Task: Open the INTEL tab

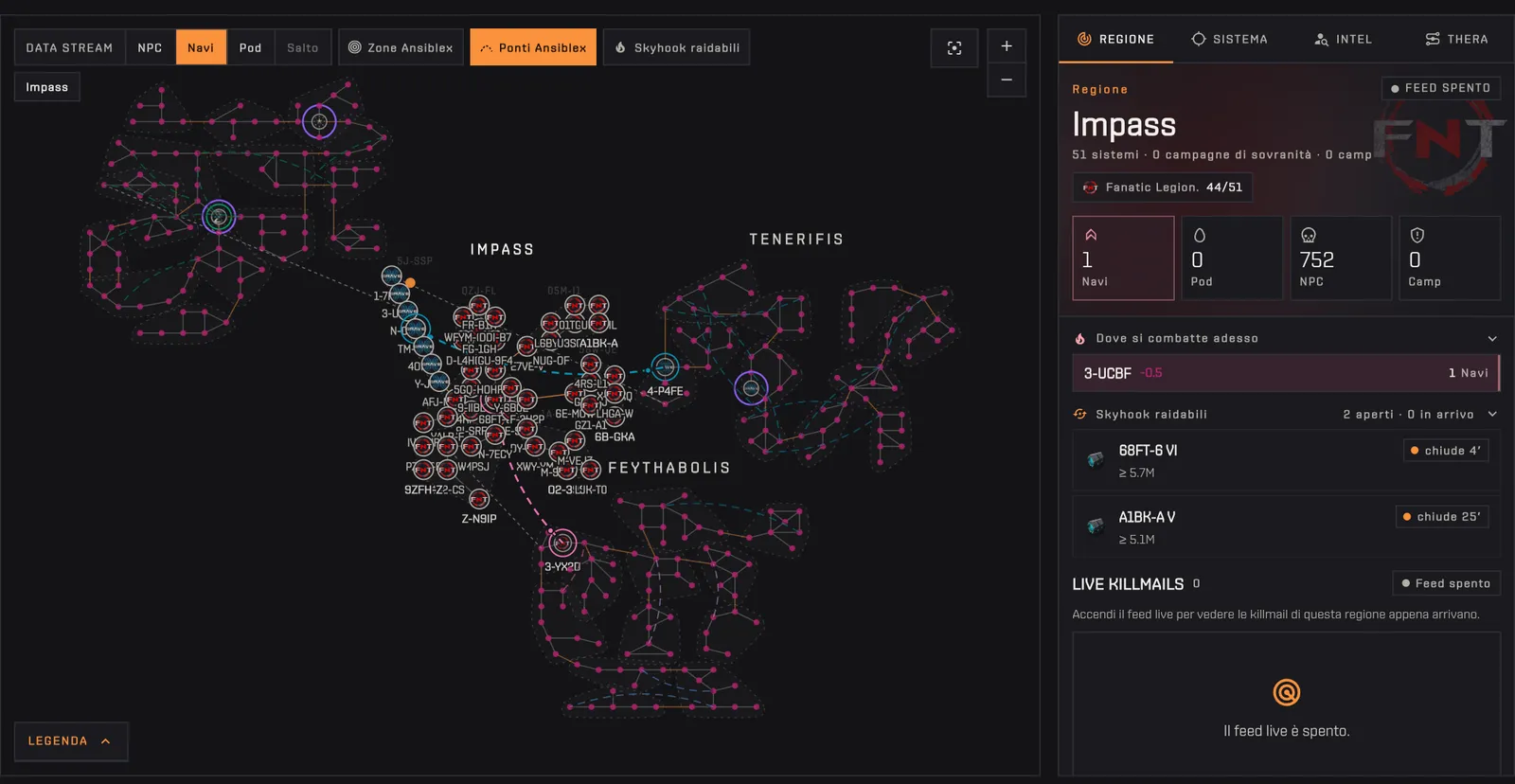Action: [x=1343, y=39]
